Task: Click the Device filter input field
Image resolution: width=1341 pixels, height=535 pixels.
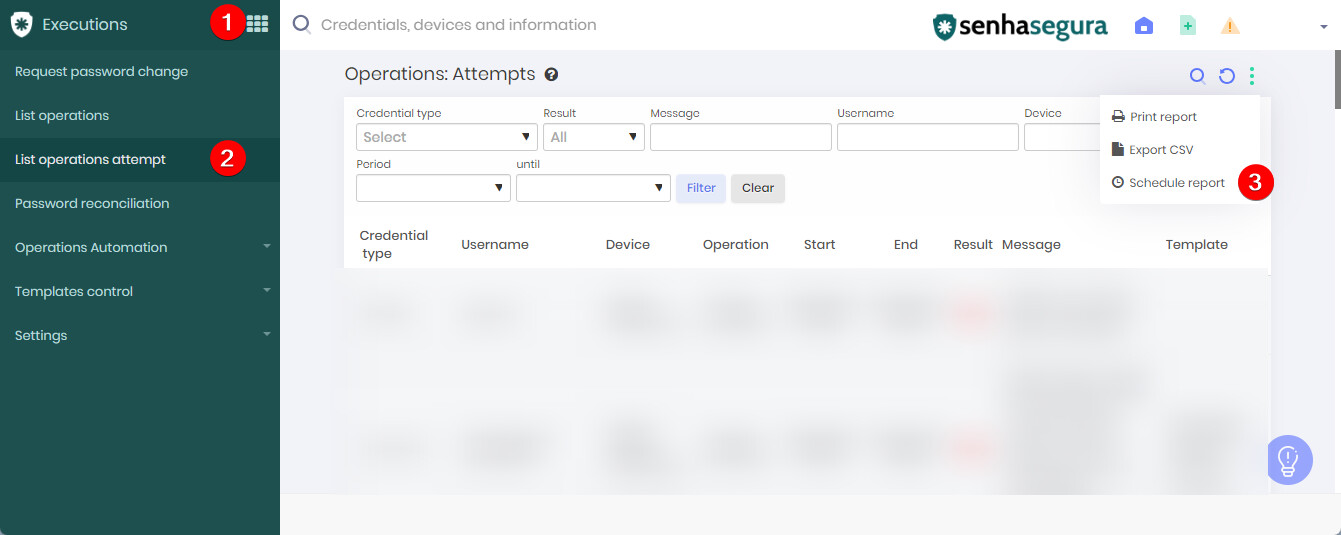Action: click(x=1062, y=137)
